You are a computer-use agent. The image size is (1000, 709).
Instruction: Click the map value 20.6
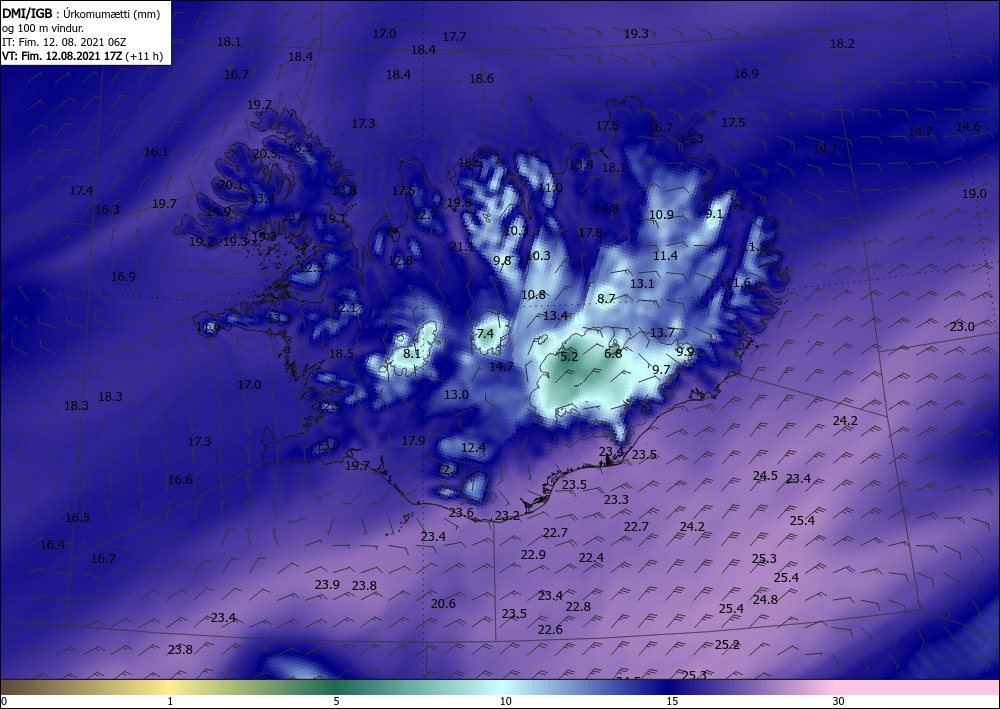(x=443, y=604)
